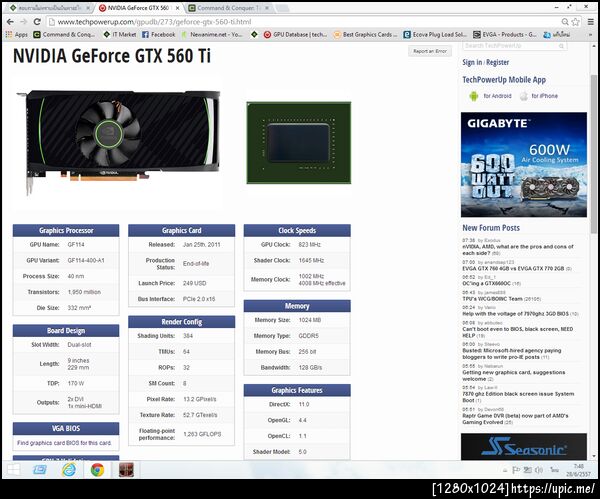Open the Facebook bookmark
Screen dimensions: 600x499
[x=158, y=34]
